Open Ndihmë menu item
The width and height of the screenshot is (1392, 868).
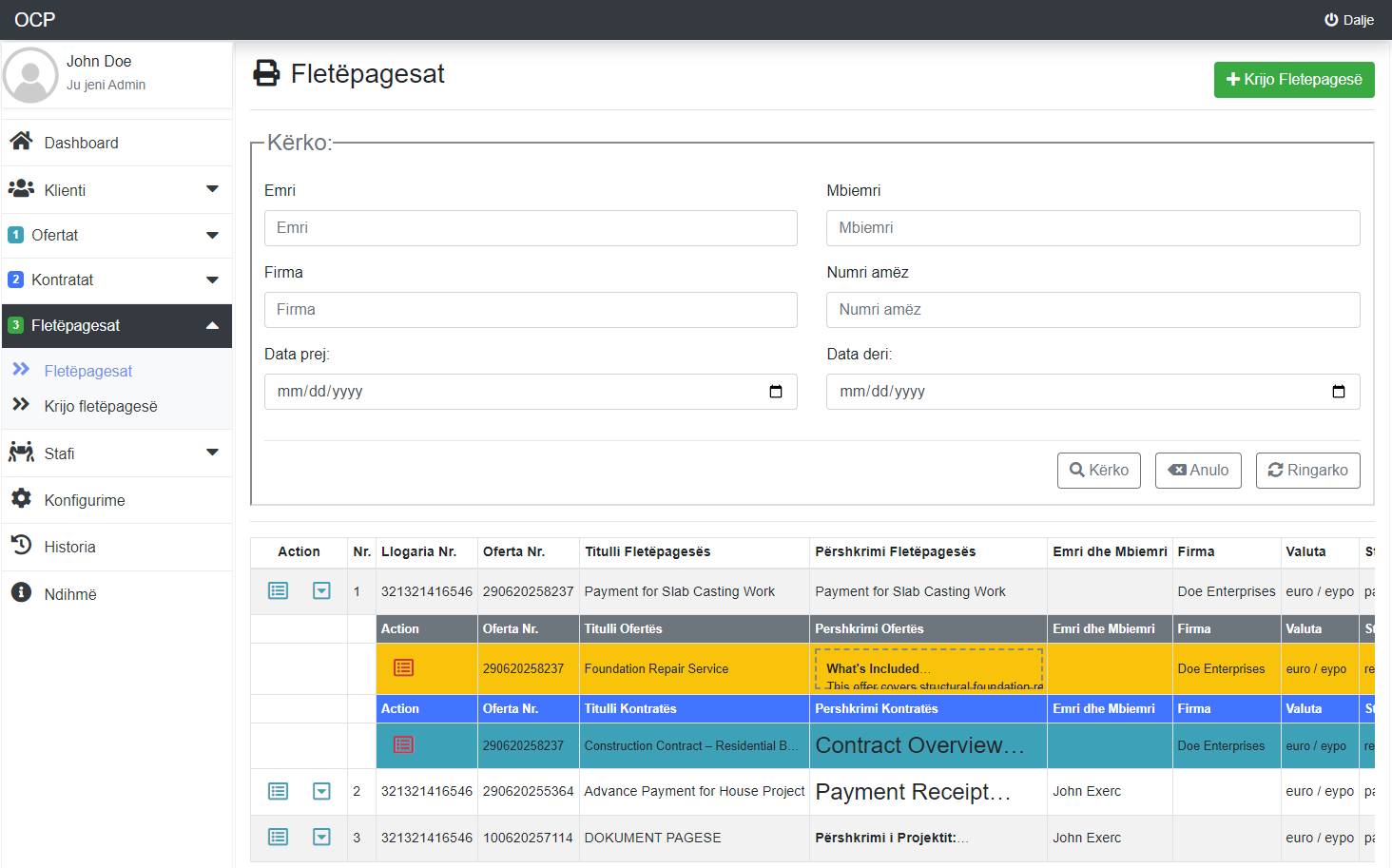(117, 594)
